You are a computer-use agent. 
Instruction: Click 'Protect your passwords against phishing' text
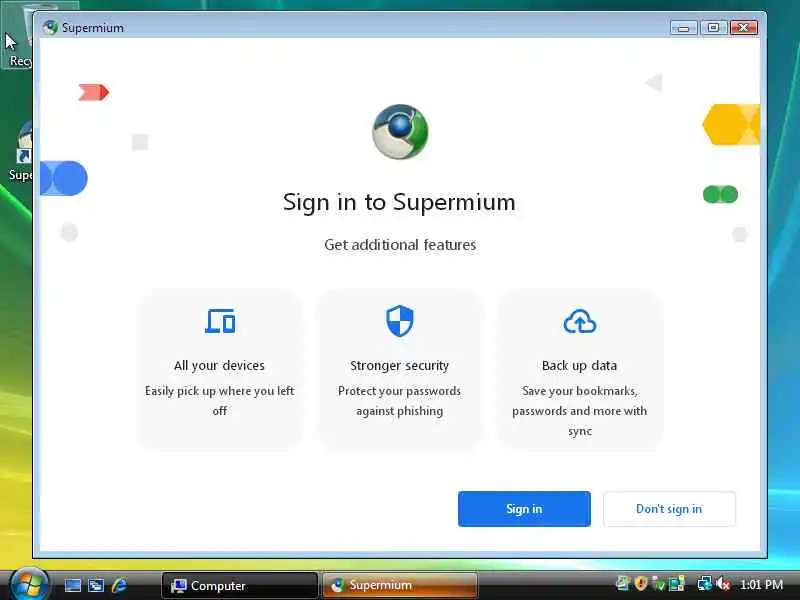399,401
